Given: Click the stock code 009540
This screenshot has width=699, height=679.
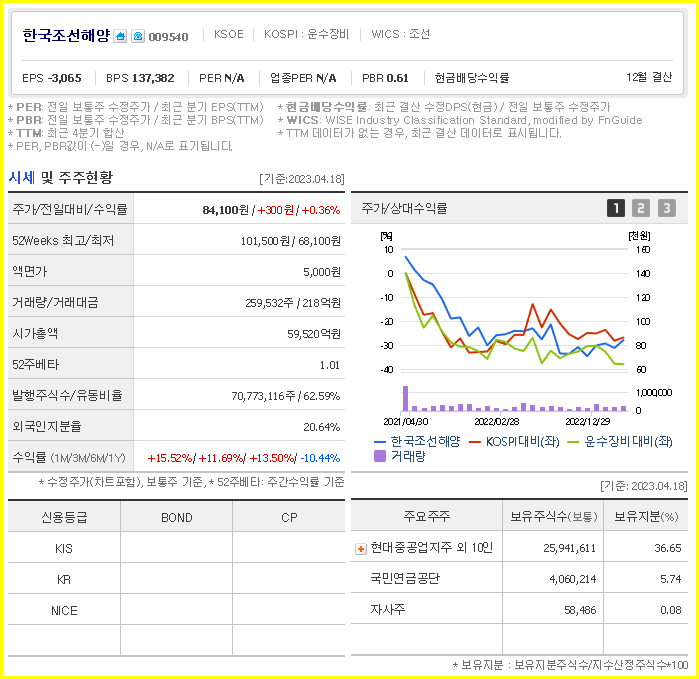Looking at the screenshot, I should 168,37.
